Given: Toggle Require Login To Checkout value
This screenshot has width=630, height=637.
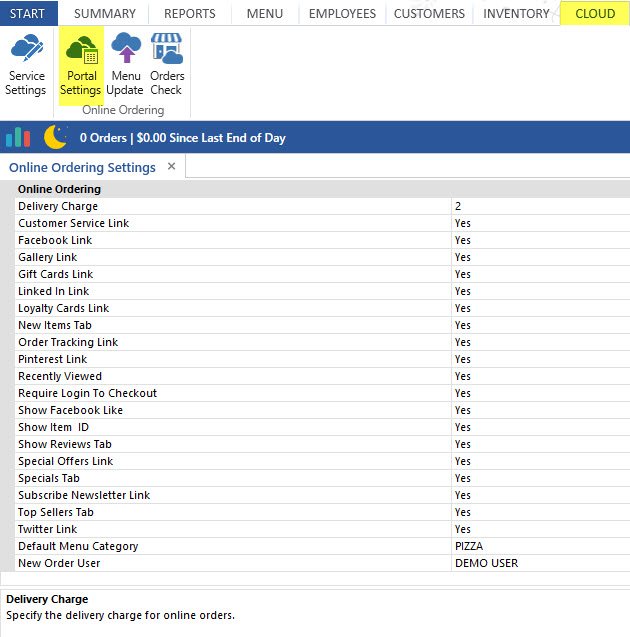Looking at the screenshot, I should tap(538, 393).
